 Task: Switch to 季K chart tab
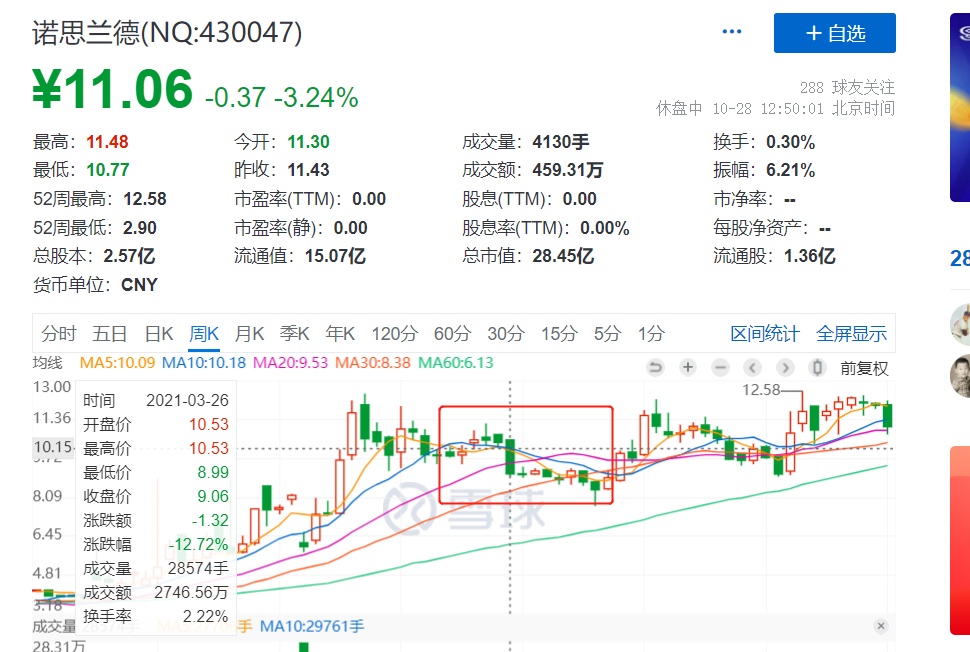click(294, 334)
